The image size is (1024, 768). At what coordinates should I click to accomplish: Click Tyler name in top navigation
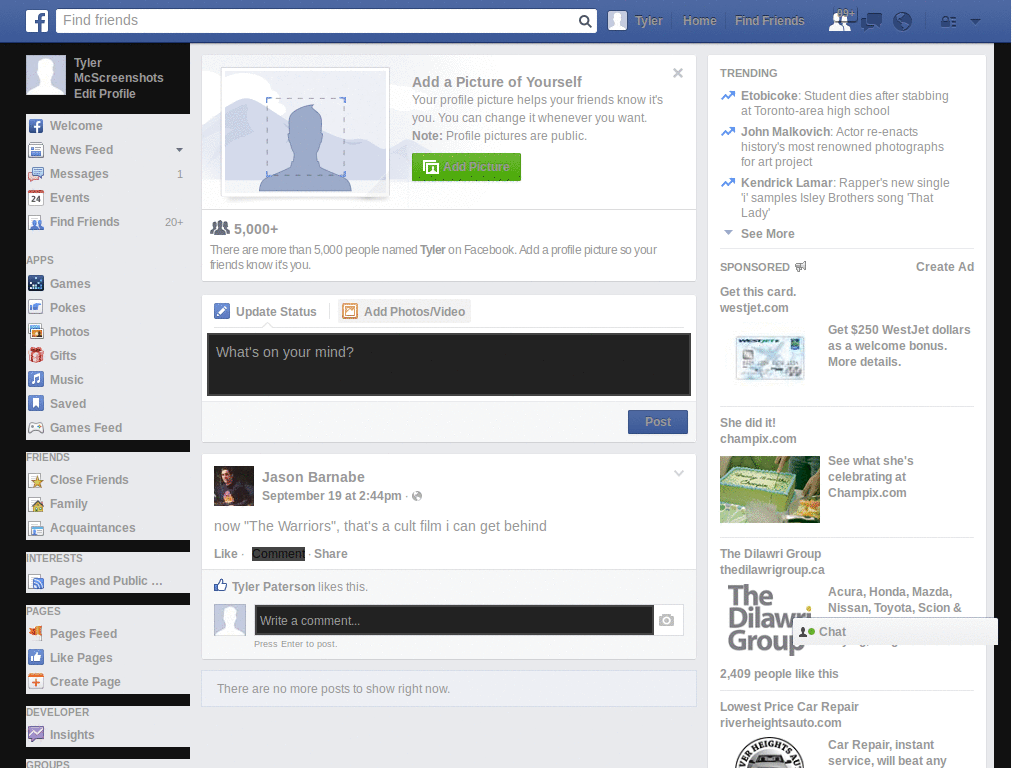[x=648, y=21]
